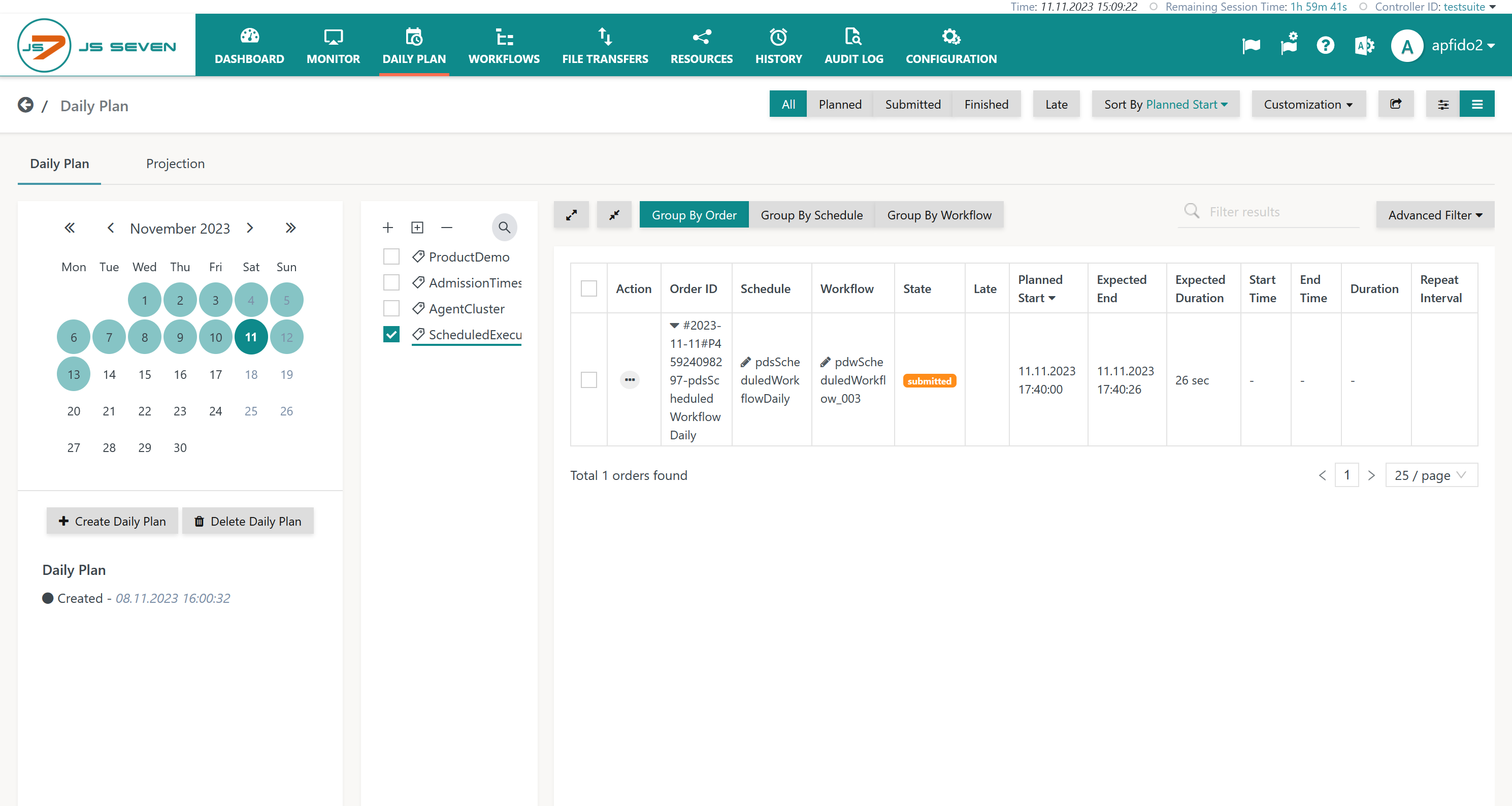Viewport: 1512px width, 806px height.
Task: Jump forward a year in calendar
Action: click(x=290, y=228)
